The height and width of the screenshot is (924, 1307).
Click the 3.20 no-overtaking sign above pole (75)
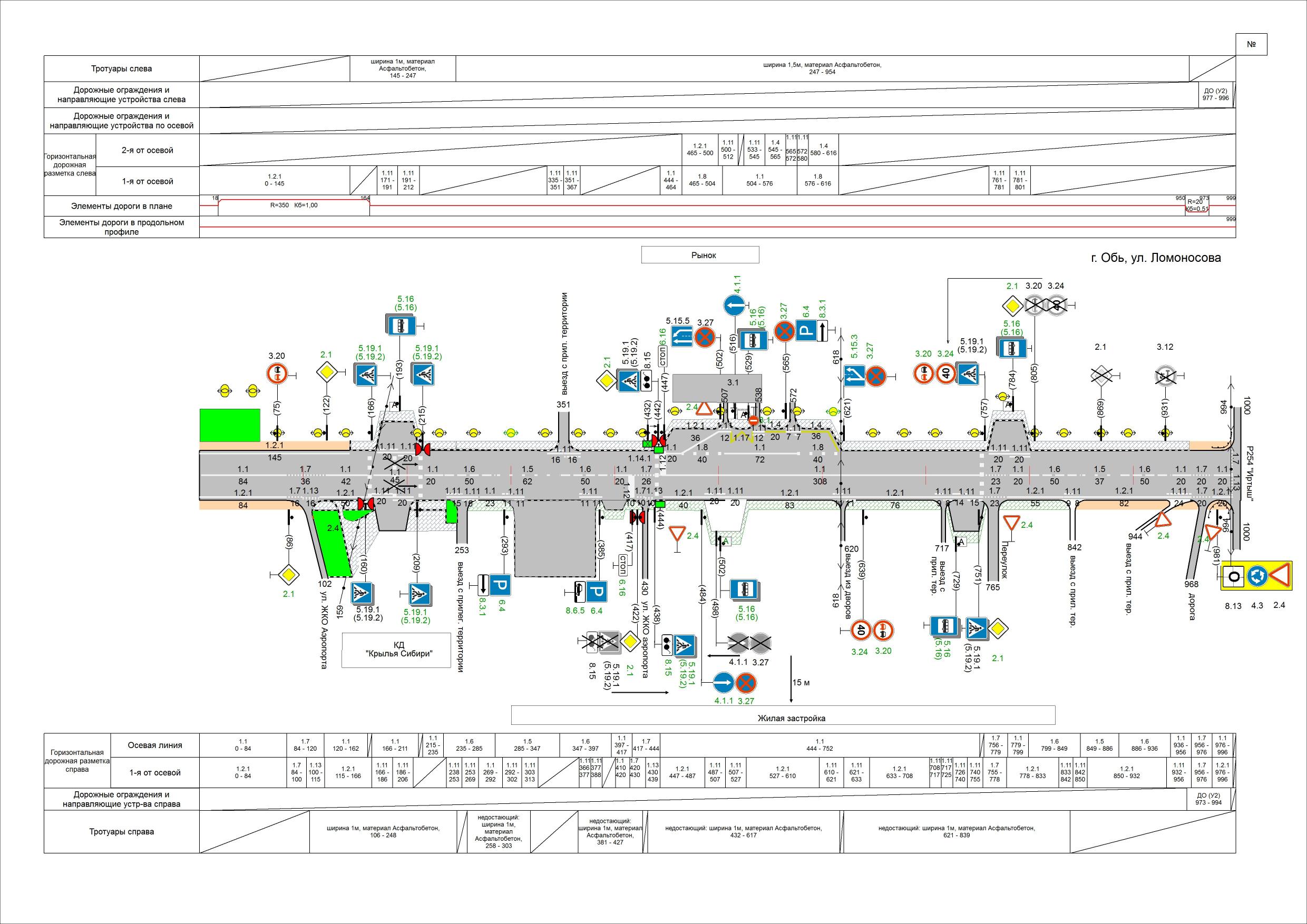click(x=277, y=375)
